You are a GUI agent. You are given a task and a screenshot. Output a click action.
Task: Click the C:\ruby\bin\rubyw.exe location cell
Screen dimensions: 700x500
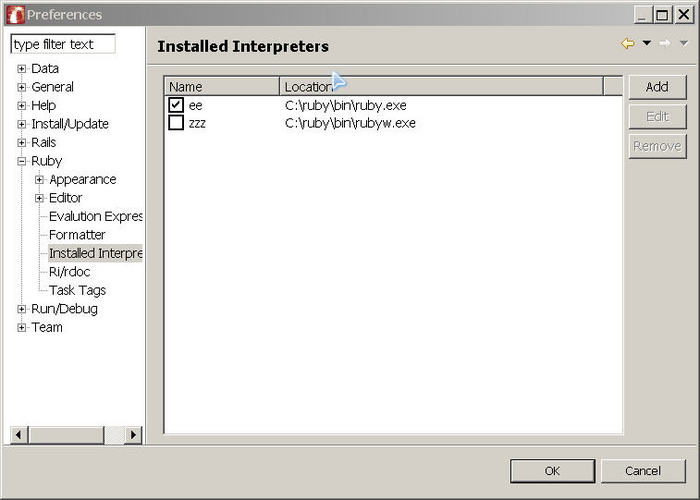coord(350,123)
